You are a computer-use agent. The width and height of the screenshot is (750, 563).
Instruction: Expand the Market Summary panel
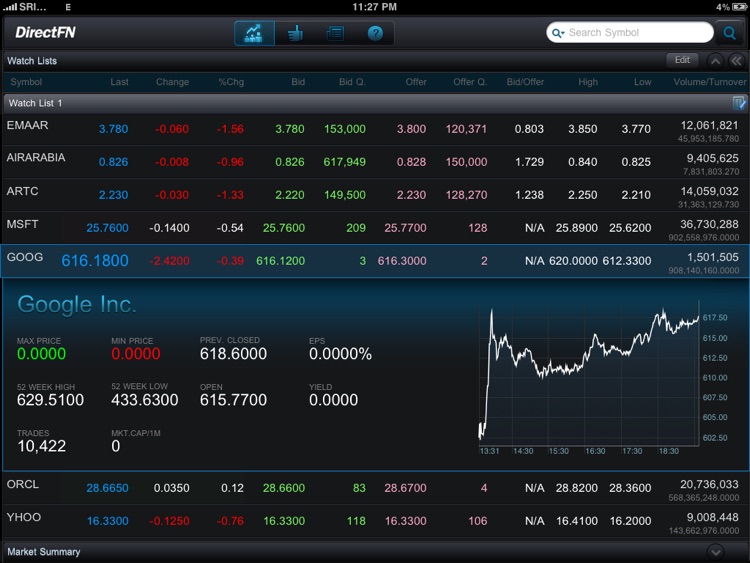(716, 552)
